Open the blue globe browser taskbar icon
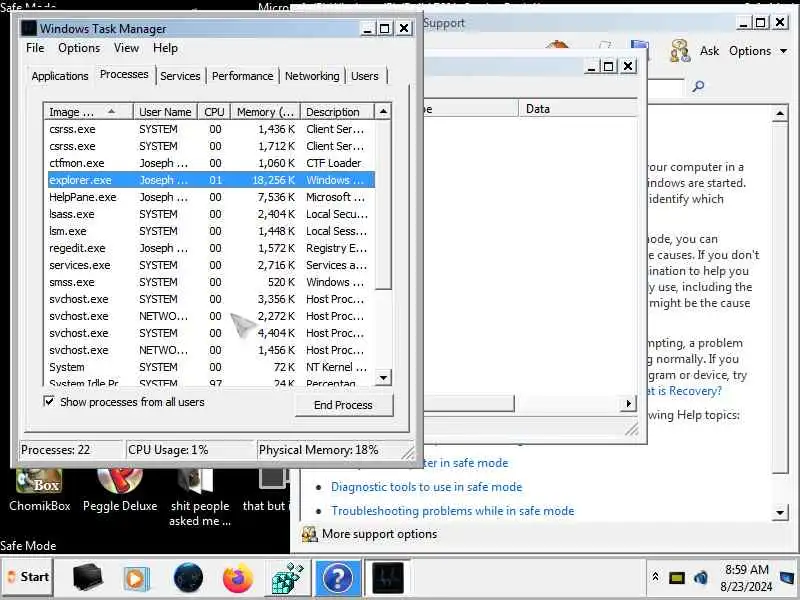Image resolution: width=800 pixels, height=600 pixels. tap(188, 578)
